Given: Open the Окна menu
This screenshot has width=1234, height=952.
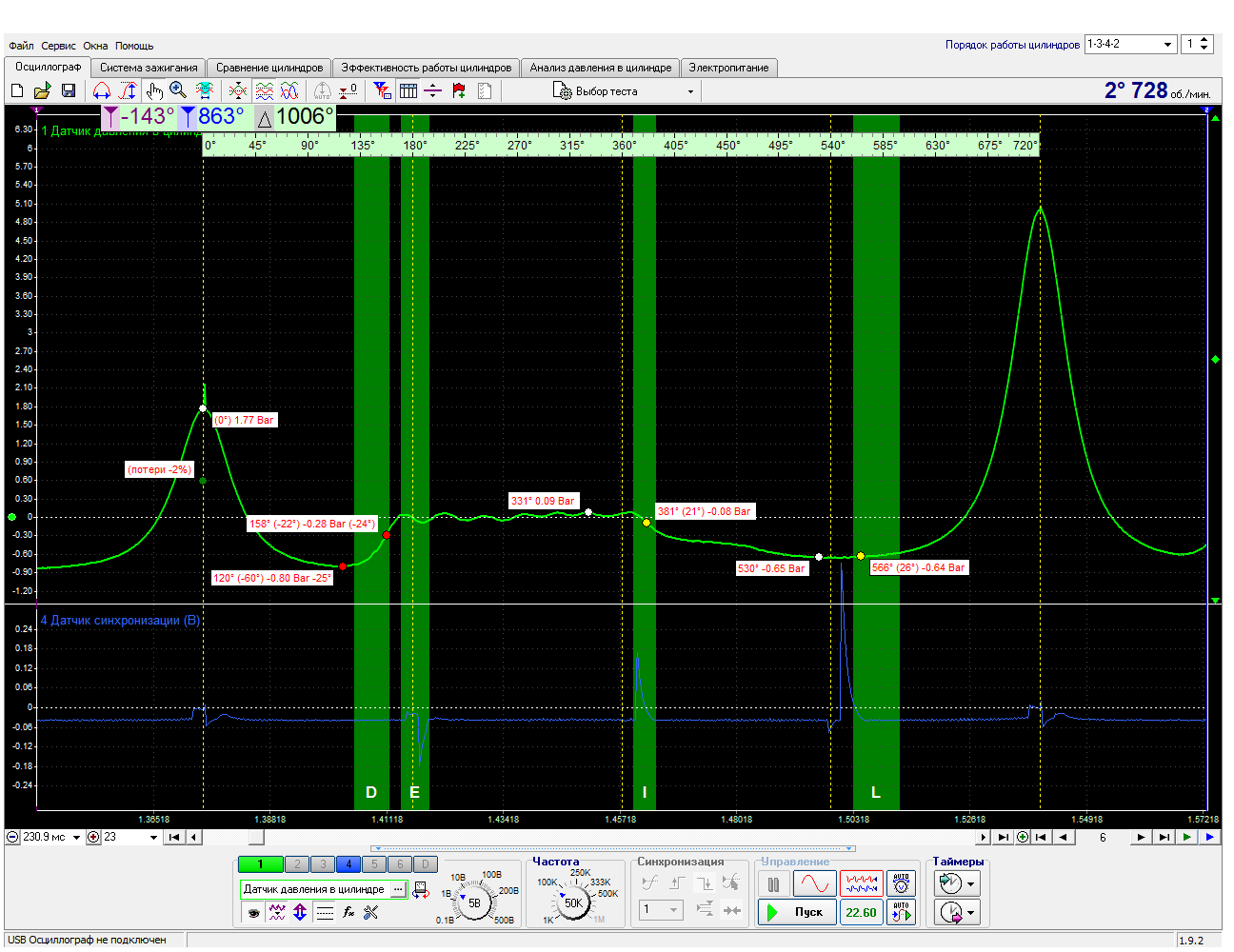Looking at the screenshot, I should [95, 46].
